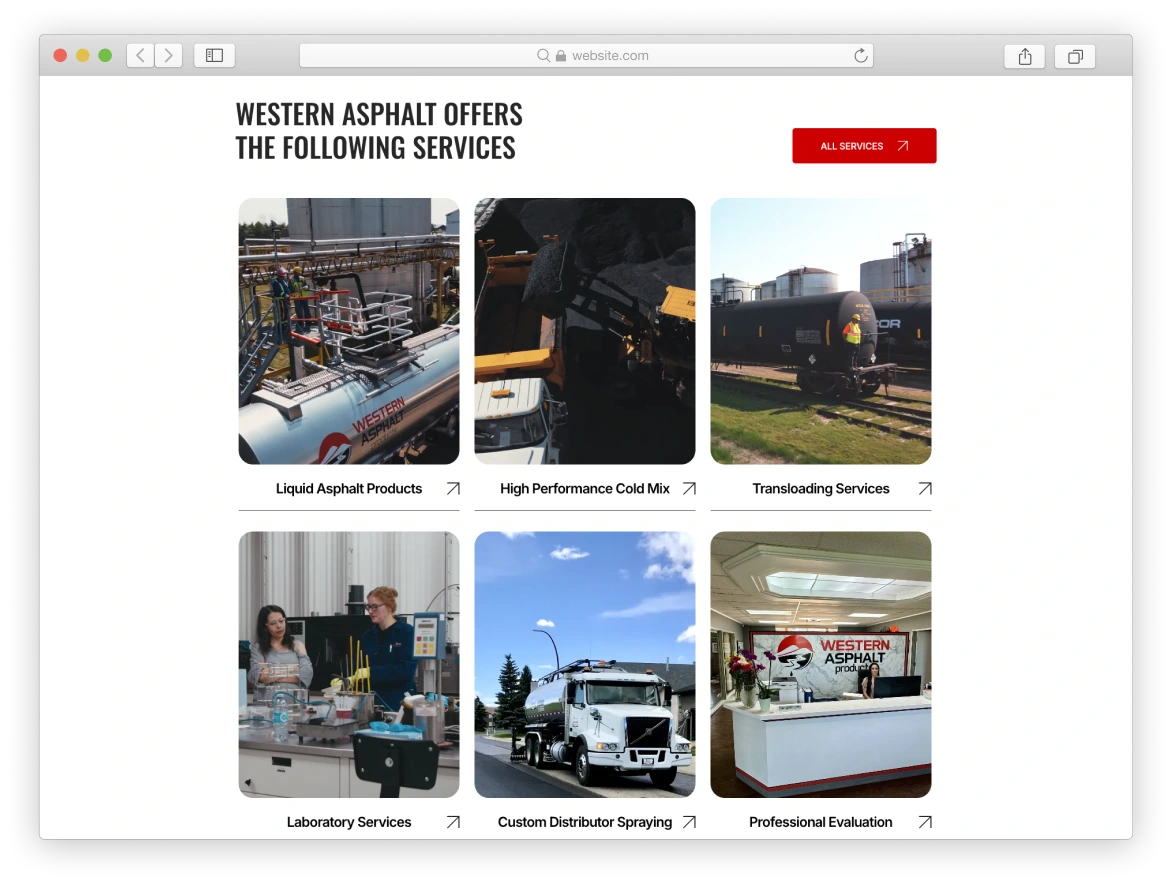Screen dimensions: 1171x883
Task: Go back using the browser back arrow
Action: (140, 55)
